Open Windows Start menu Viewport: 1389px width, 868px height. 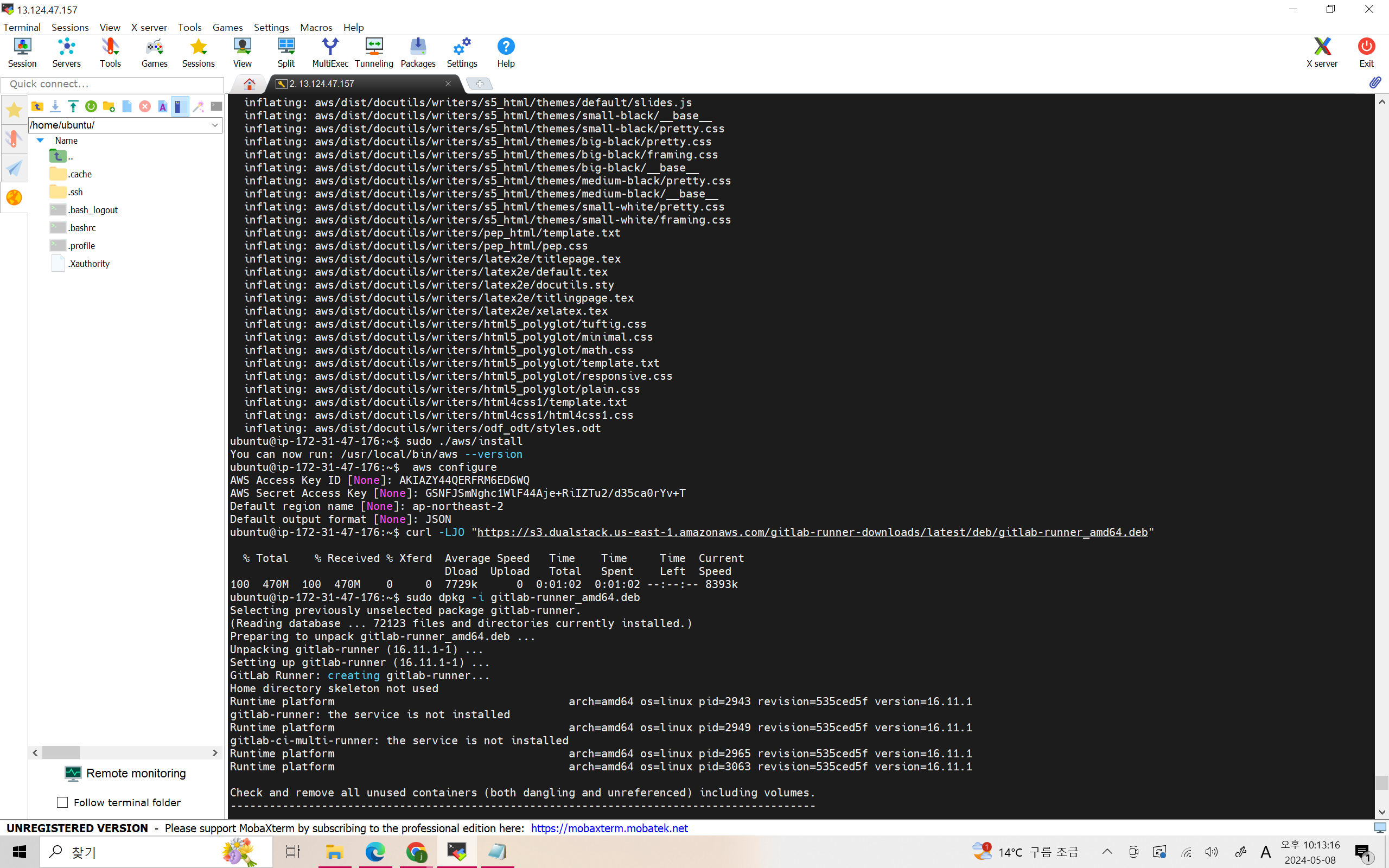pyautogui.click(x=20, y=852)
